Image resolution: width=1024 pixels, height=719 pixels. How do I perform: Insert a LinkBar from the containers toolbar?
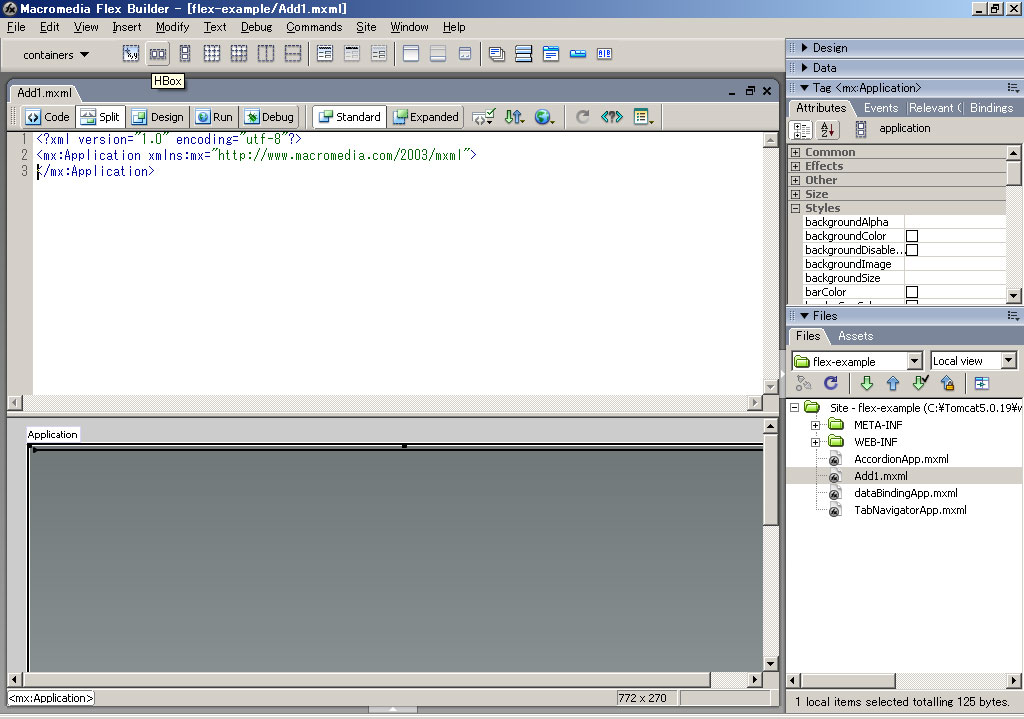(x=577, y=54)
